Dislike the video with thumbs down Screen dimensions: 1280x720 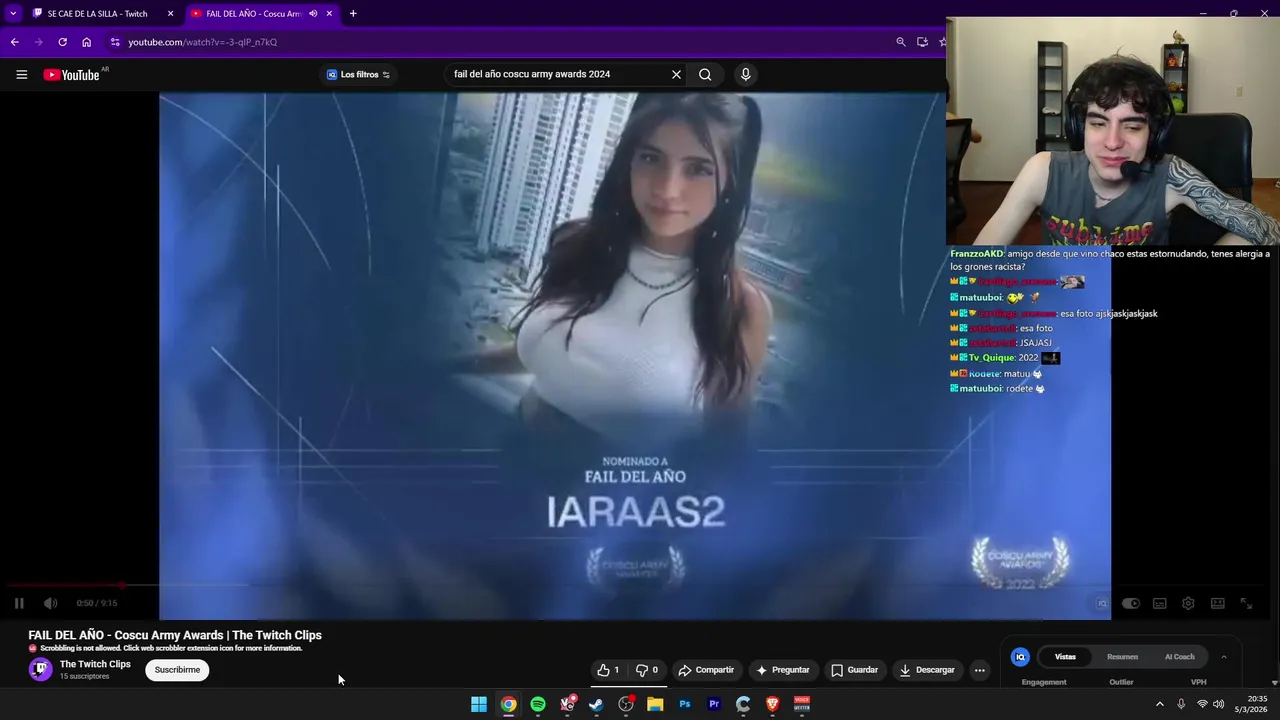coord(647,670)
